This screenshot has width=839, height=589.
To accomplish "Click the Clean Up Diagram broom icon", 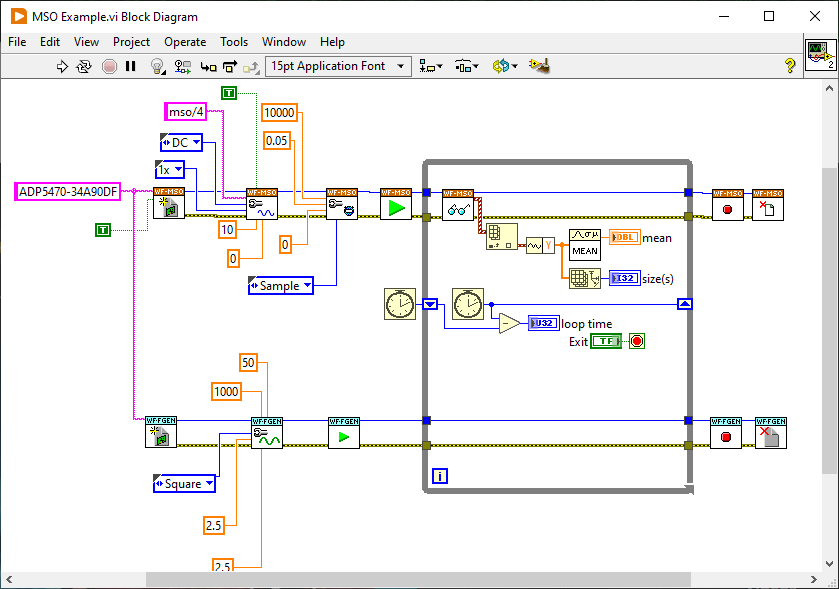I will (x=539, y=66).
